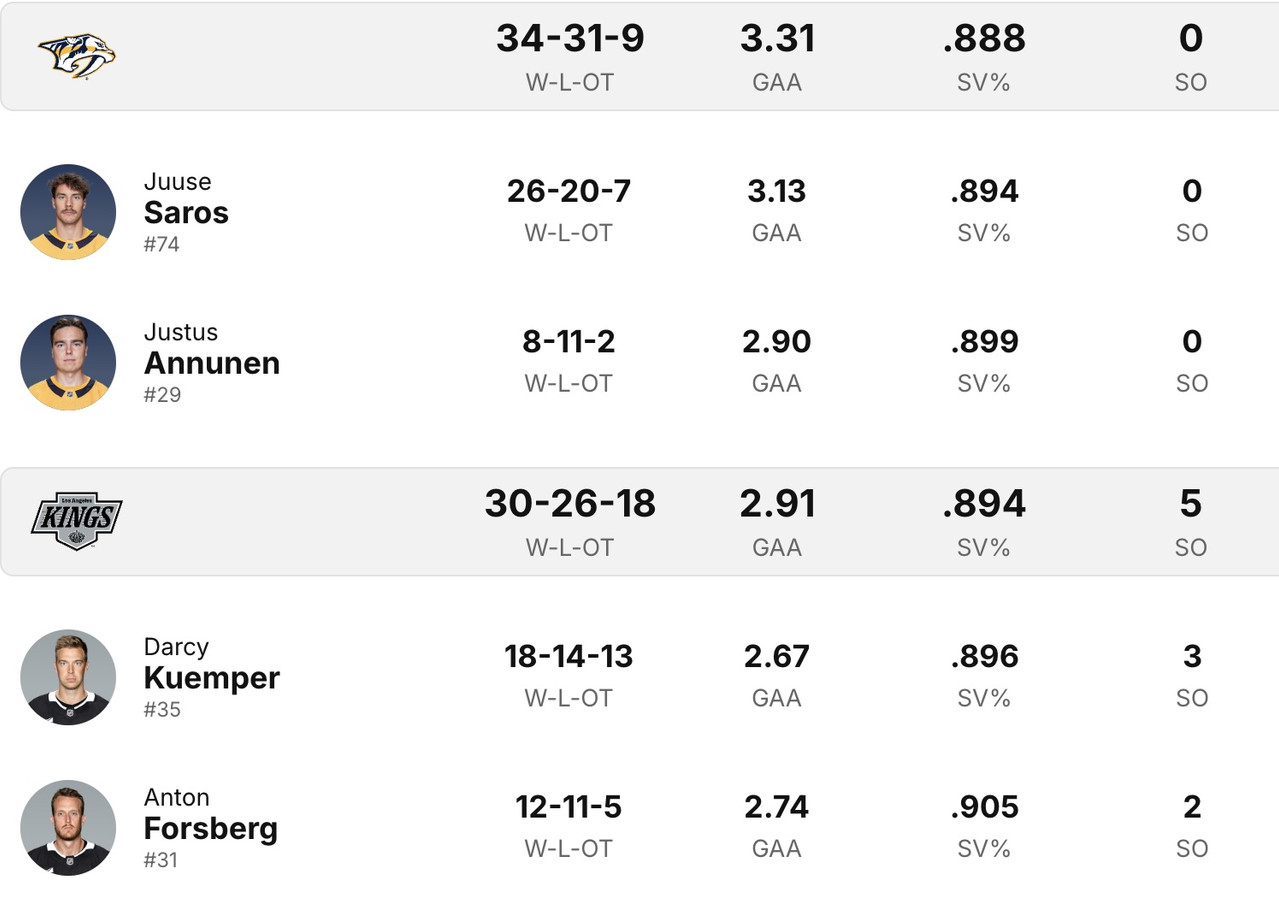The width and height of the screenshot is (1279, 898).
Task: Click Kuemper's 3 shutouts value
Action: (x=1191, y=657)
